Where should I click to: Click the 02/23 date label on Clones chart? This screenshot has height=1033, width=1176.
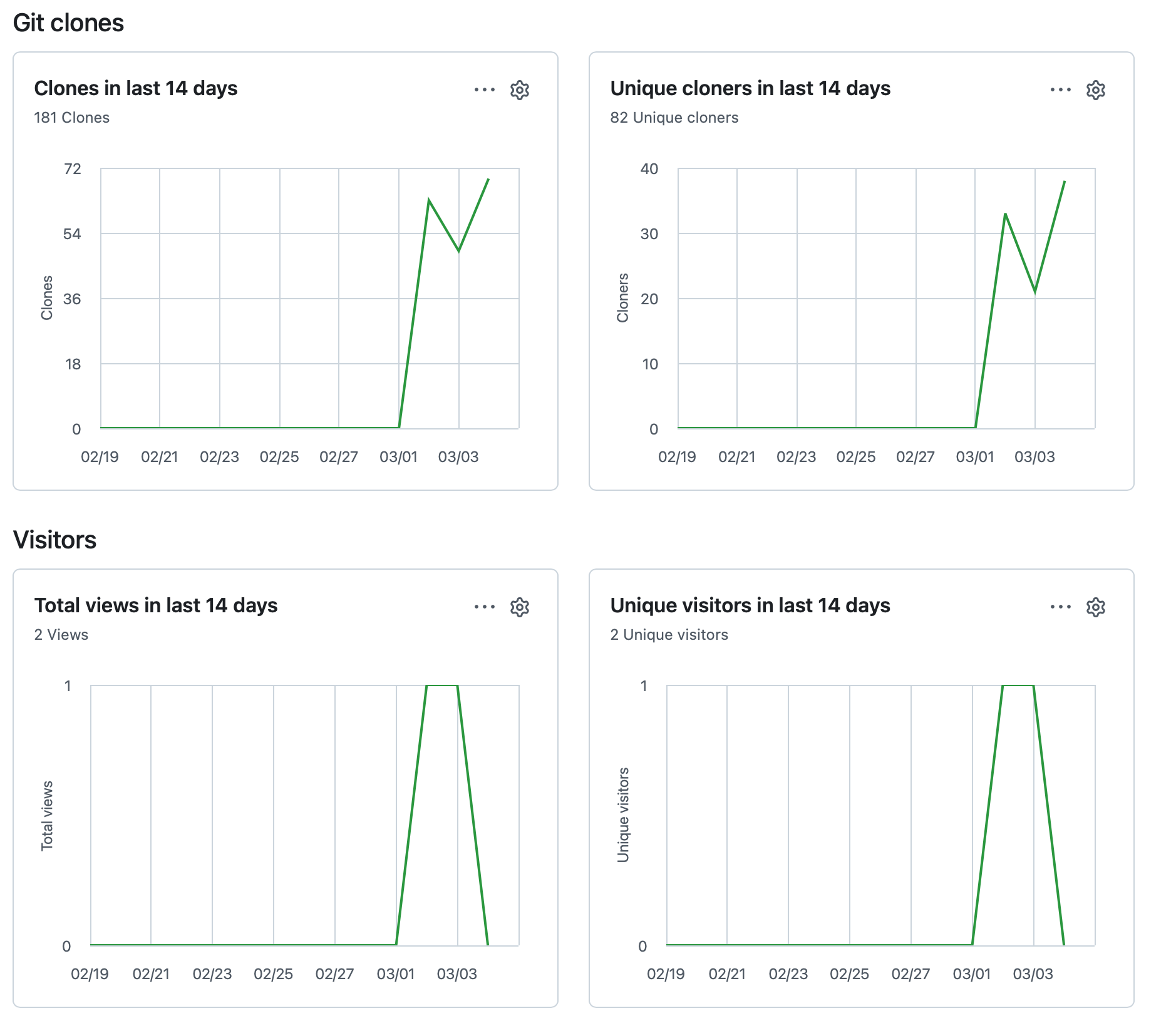[219, 457]
